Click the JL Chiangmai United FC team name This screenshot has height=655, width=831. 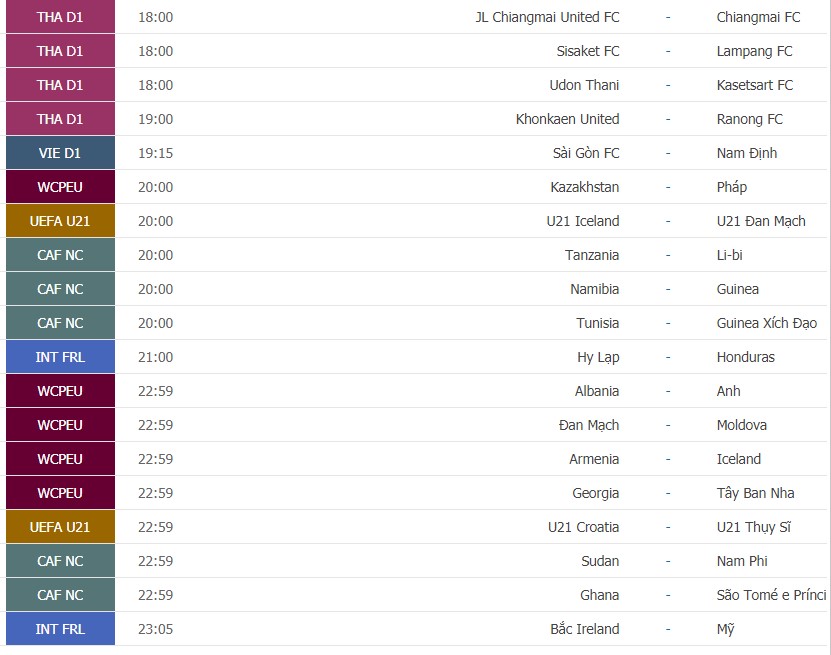pos(547,17)
